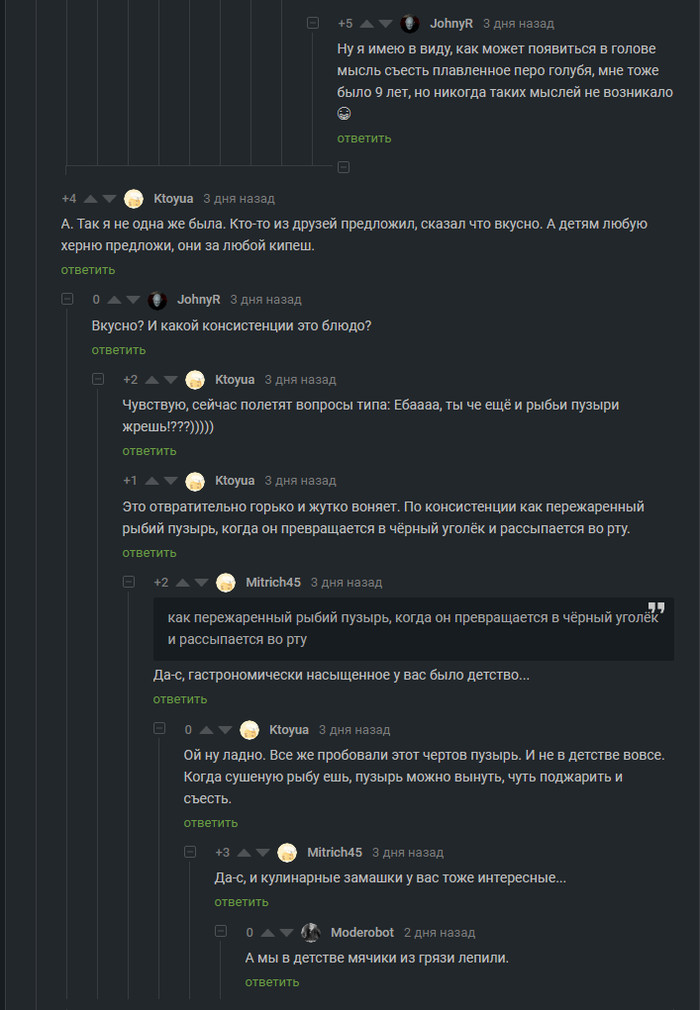The width and height of the screenshot is (700, 1010).
Task: Collapse JohnyR's top +5 comment thread
Action: tap(313, 23)
